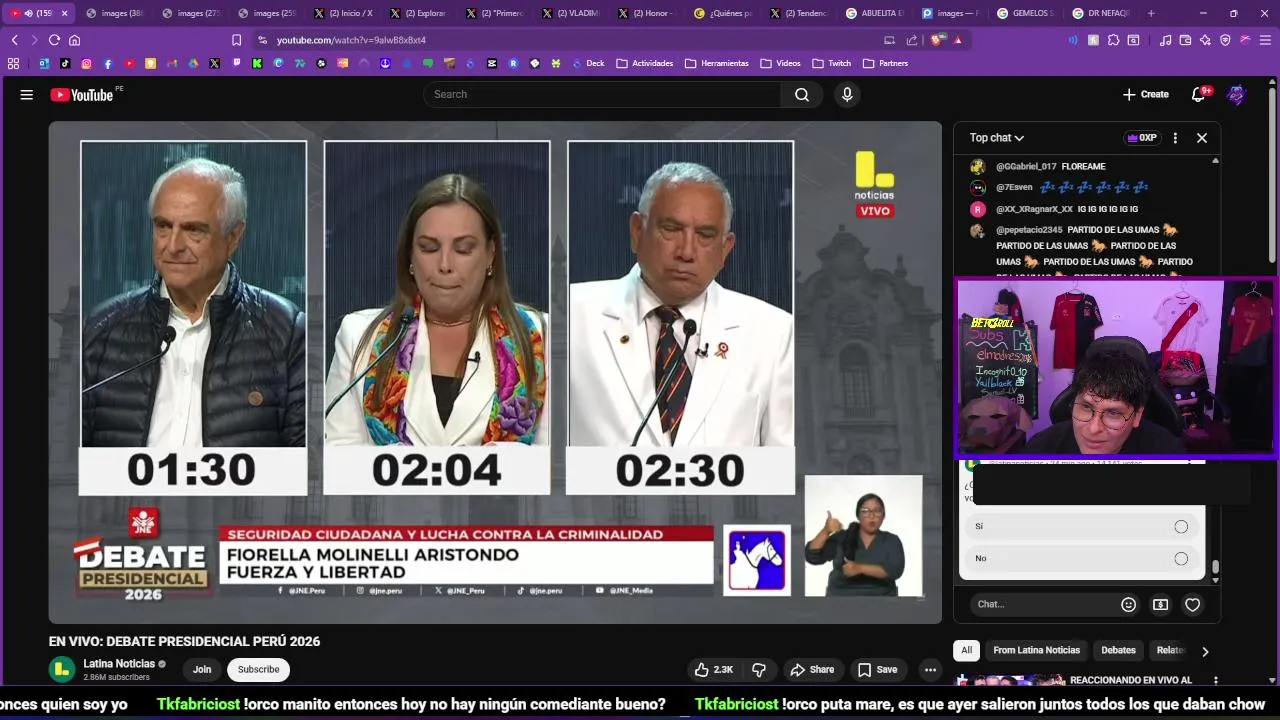Open the YouTube account avatar menu
Viewport: 1280px width, 720px height.
point(1237,94)
